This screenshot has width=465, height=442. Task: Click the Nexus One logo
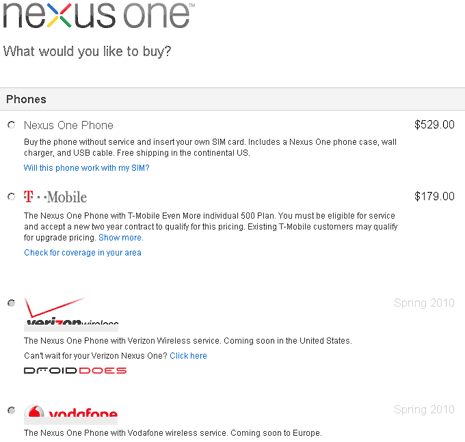coord(99,15)
